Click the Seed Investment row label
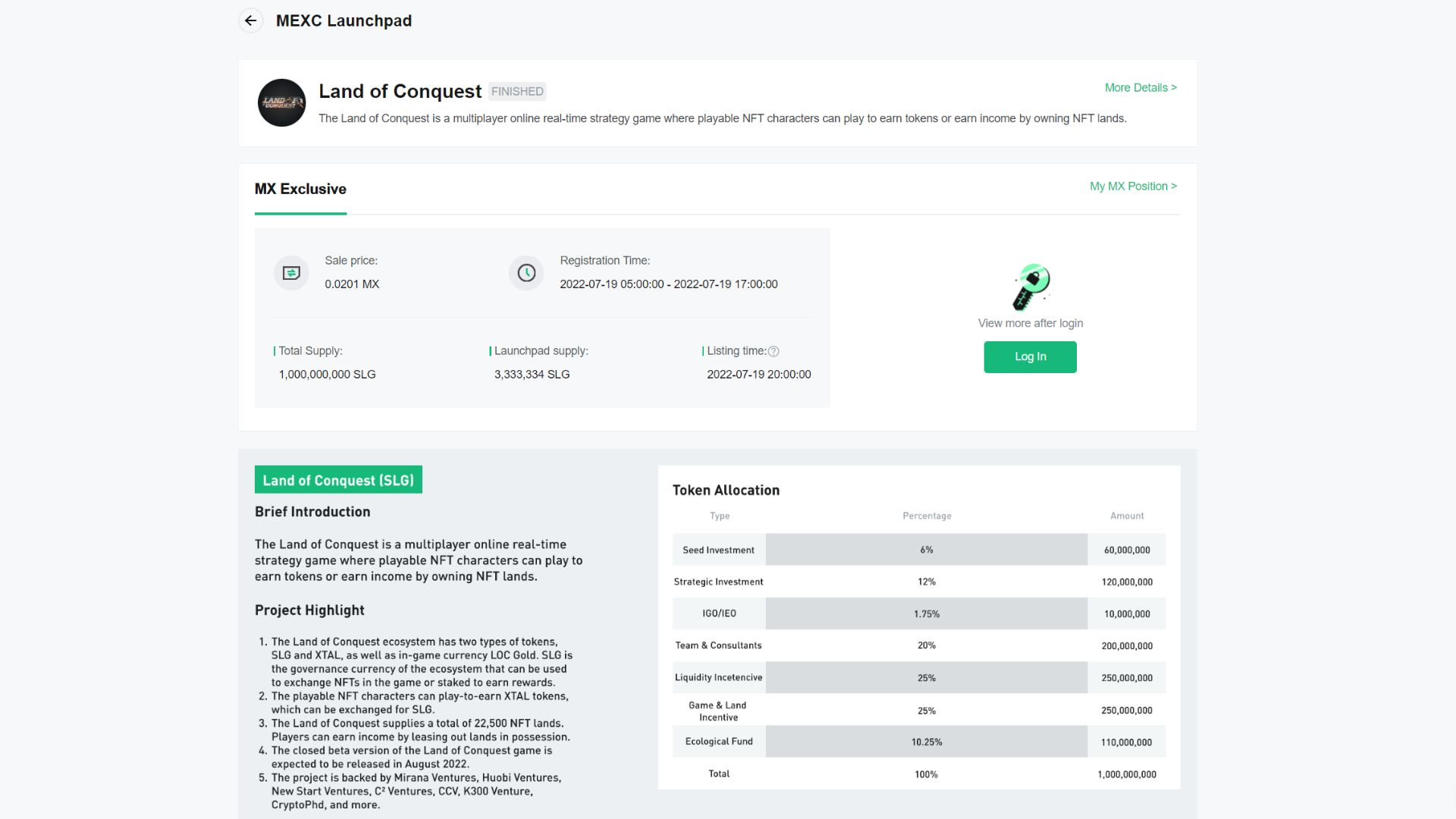This screenshot has width=1456, height=819. (x=718, y=551)
